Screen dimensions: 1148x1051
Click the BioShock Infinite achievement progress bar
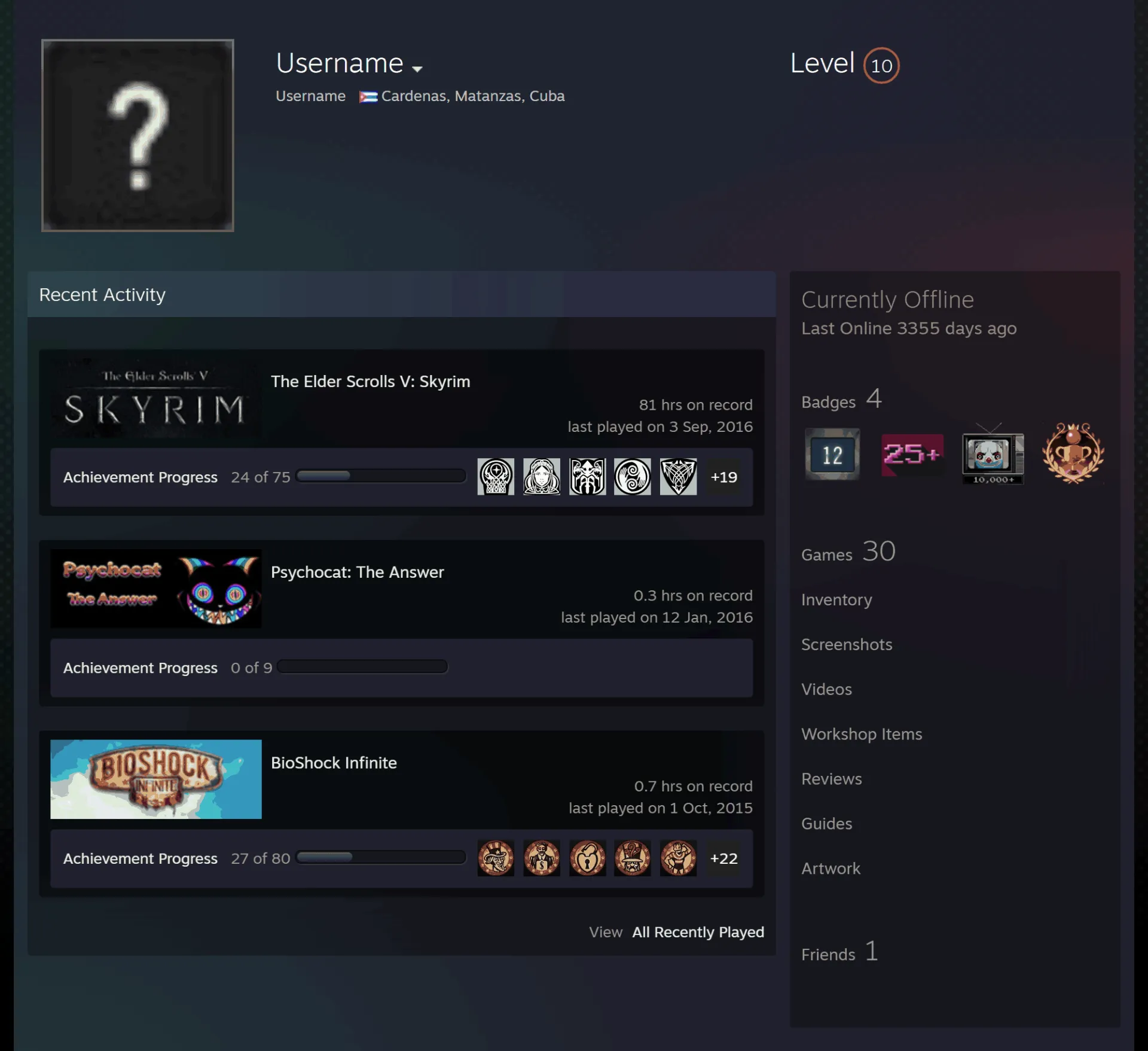tap(381, 857)
